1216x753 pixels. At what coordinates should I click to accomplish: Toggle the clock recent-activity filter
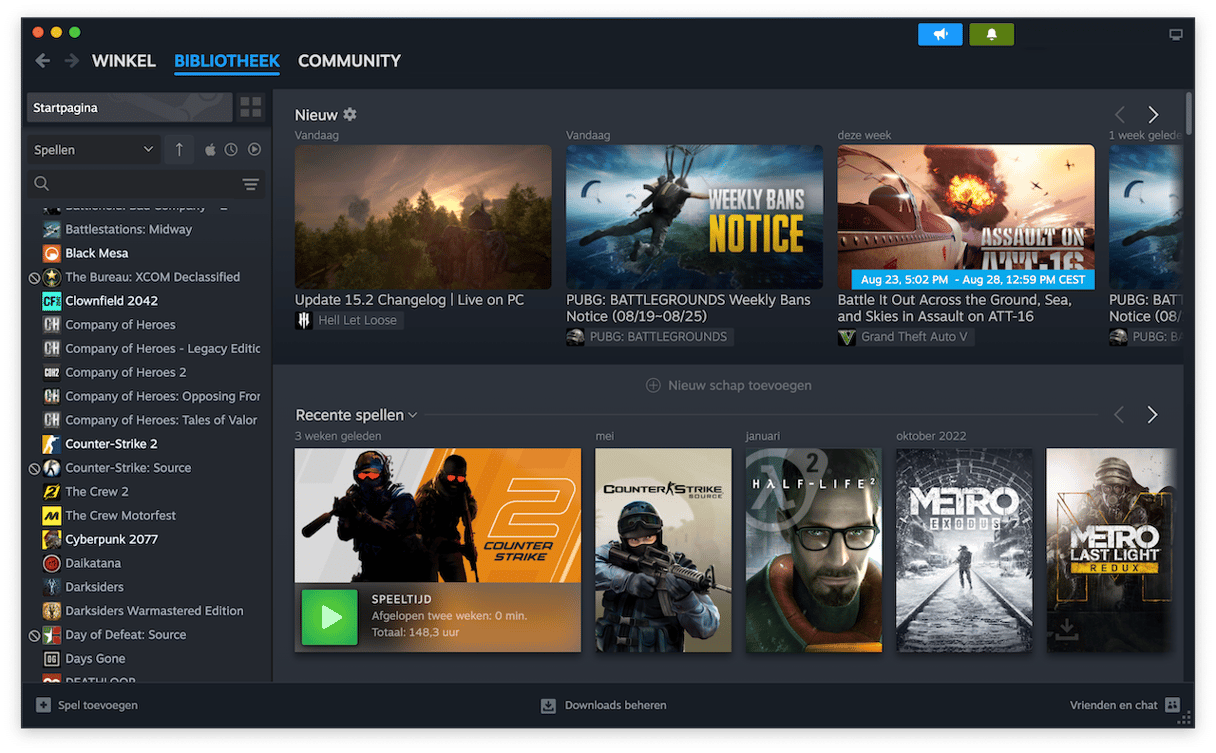click(x=231, y=150)
